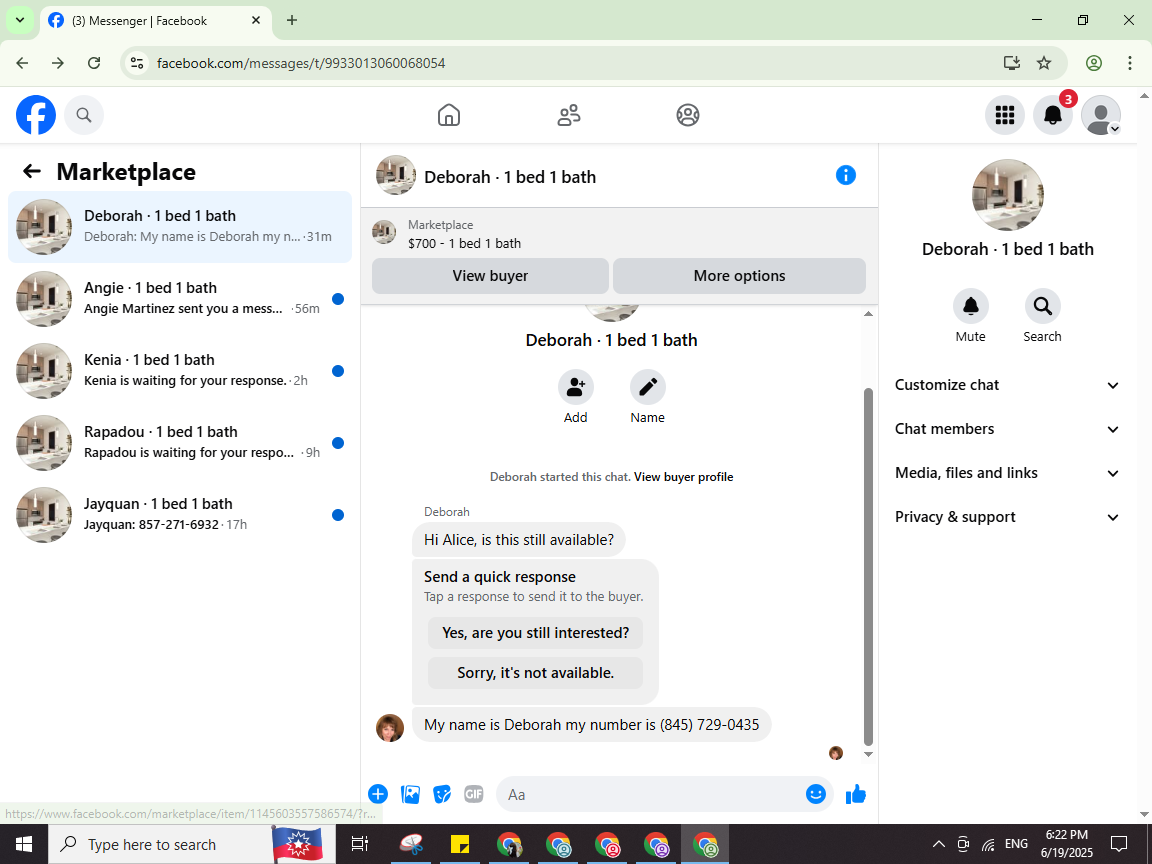1152x864 pixels.
Task: Open Deborah 1 bed 1 bath conversation
Action: tap(180, 227)
